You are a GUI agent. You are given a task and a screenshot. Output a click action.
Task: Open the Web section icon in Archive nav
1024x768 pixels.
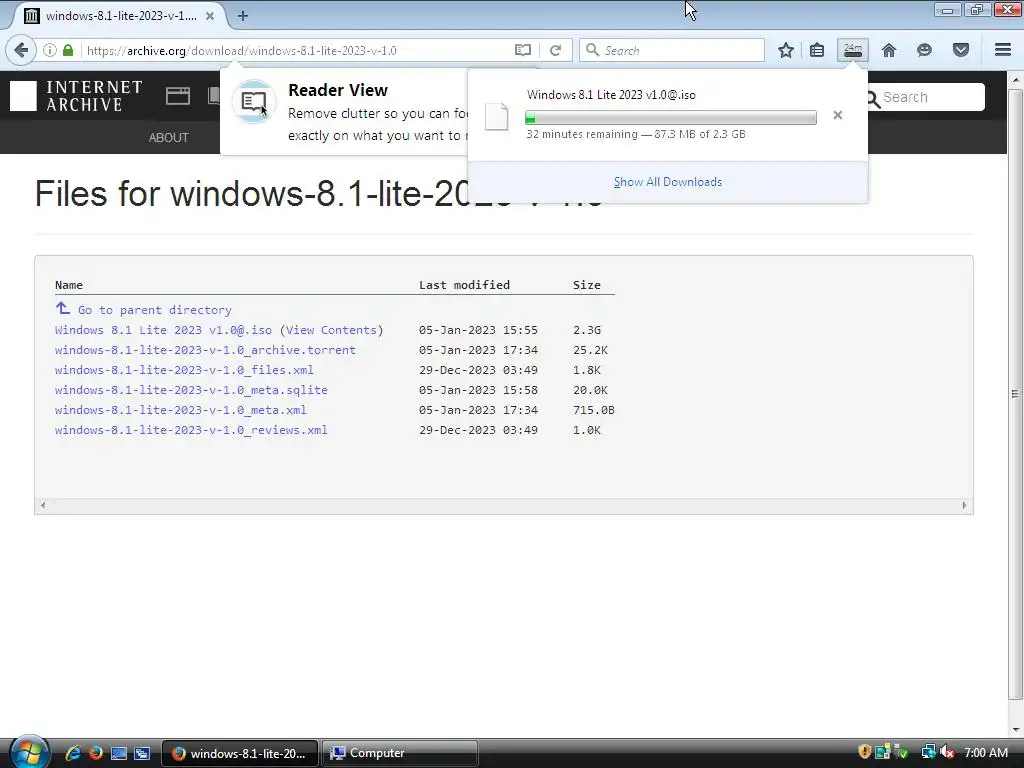pos(178,96)
